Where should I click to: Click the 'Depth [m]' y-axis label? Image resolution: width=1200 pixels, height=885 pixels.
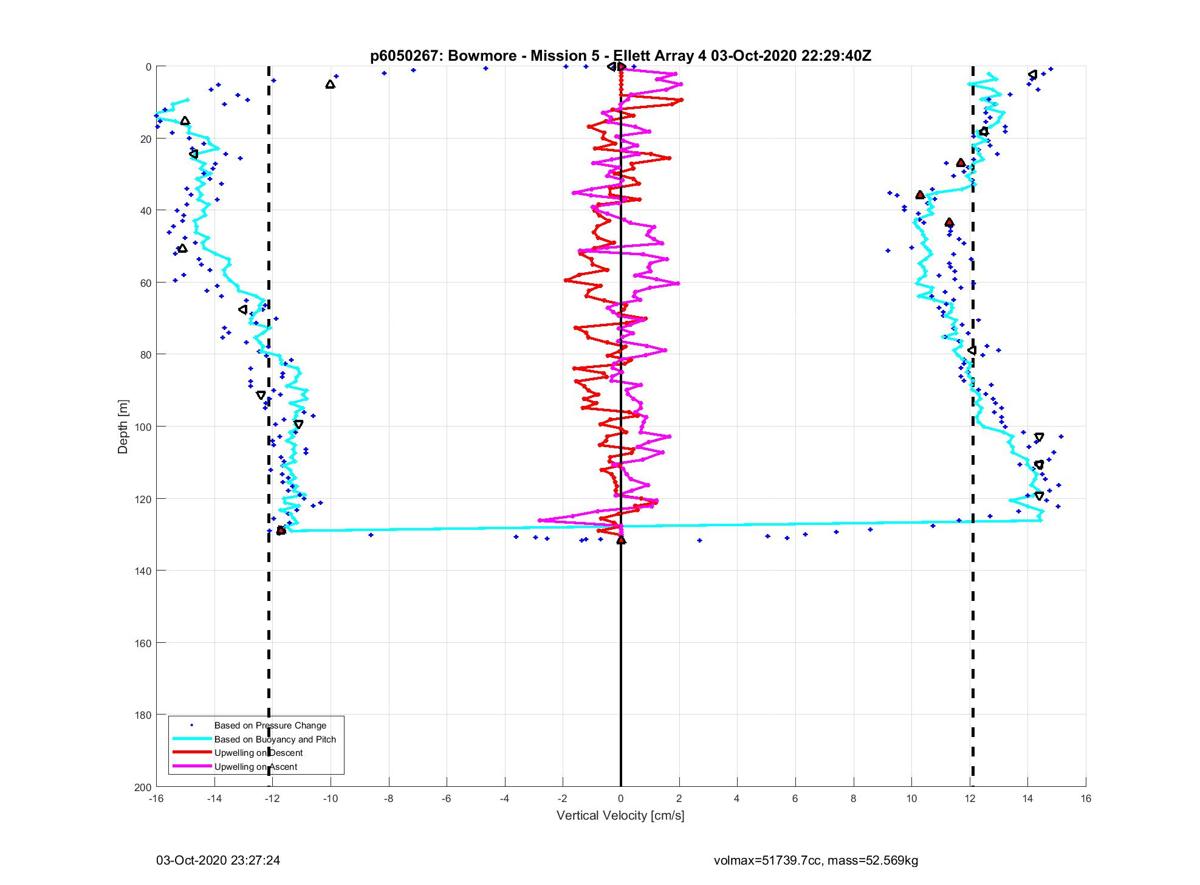(124, 427)
